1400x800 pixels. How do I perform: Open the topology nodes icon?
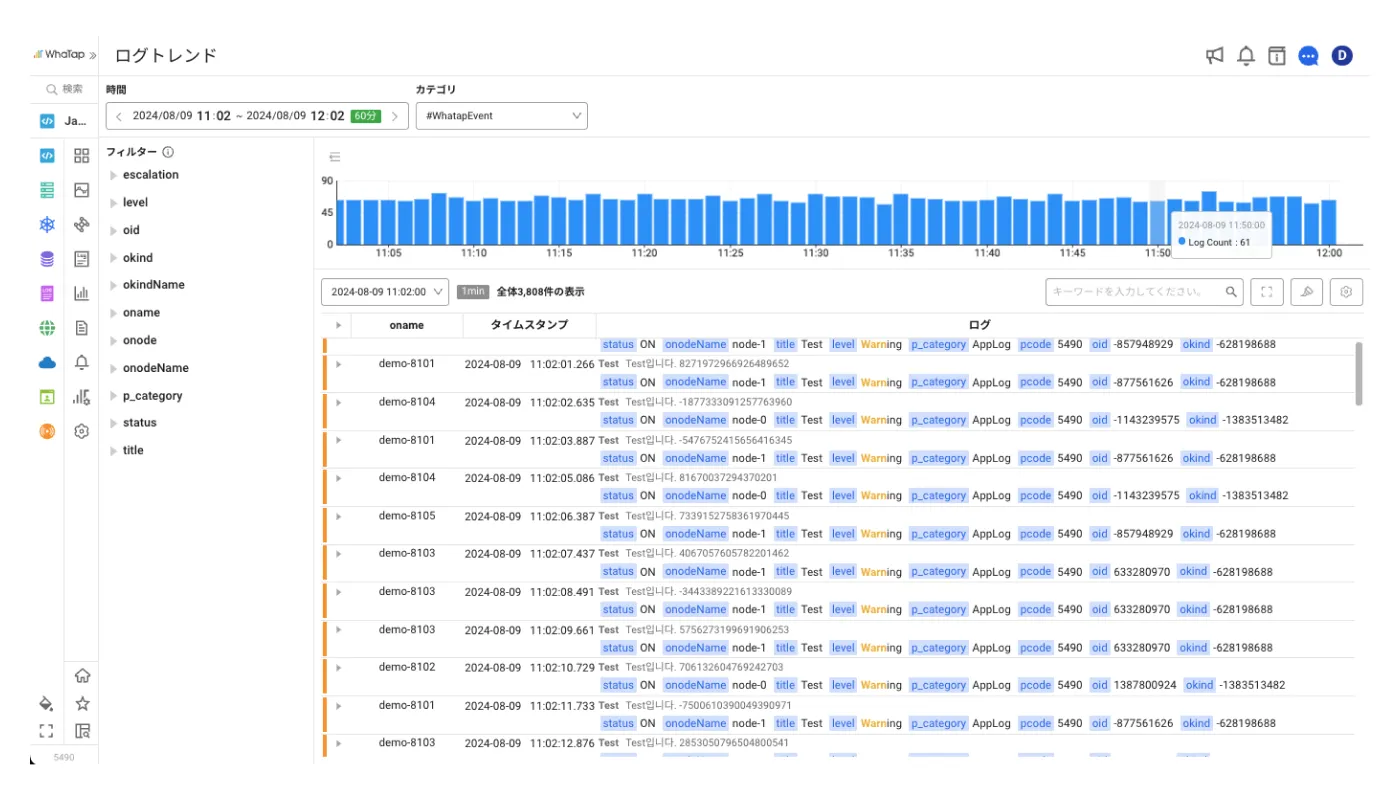(x=82, y=224)
